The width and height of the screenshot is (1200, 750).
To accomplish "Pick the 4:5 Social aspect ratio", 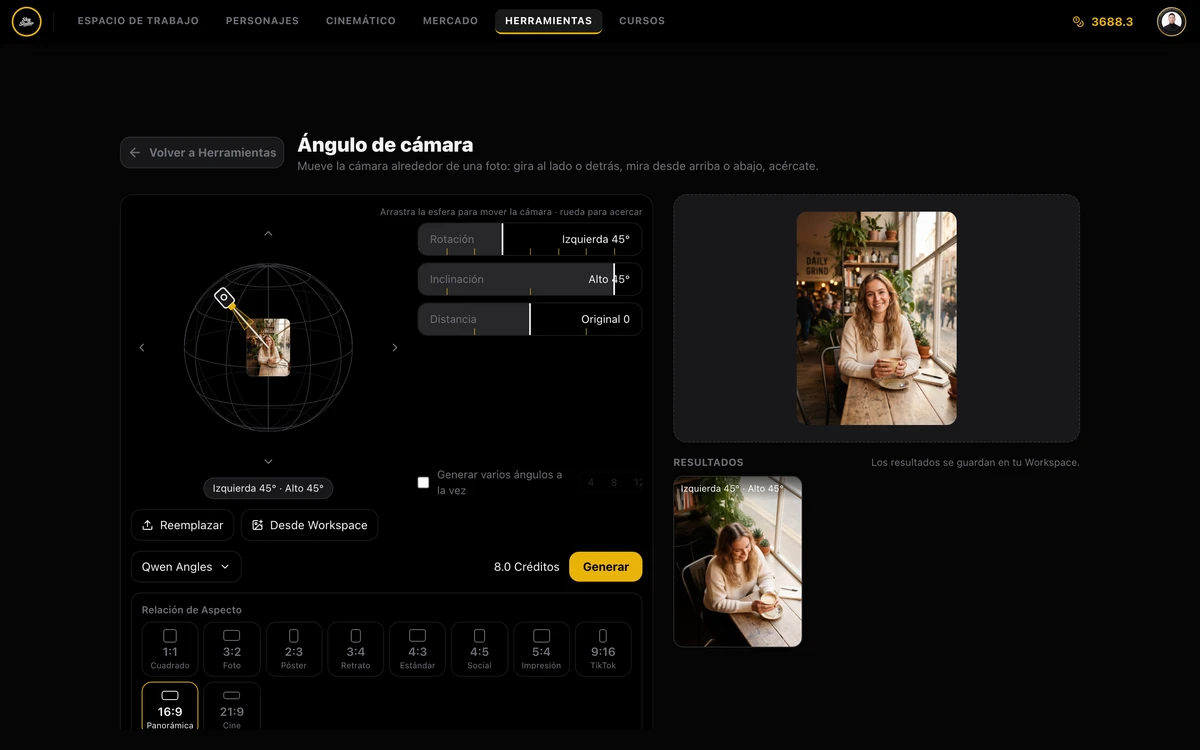I will (x=479, y=649).
